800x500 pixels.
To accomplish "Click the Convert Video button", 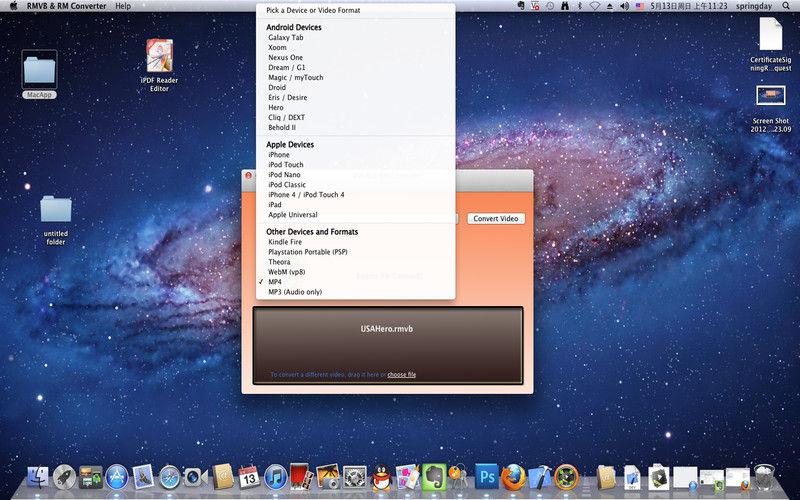I will tap(496, 218).
